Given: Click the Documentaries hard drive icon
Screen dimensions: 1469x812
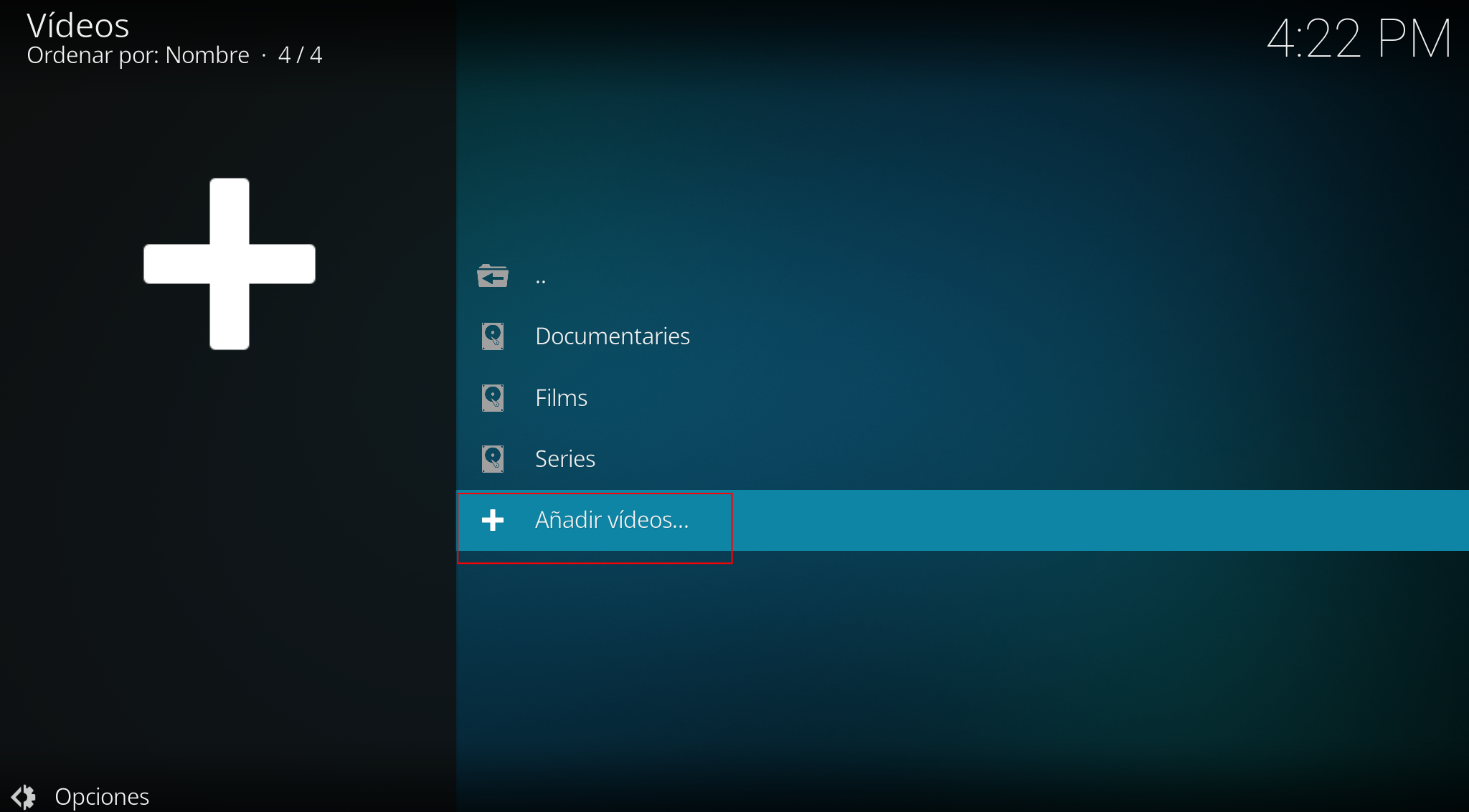Looking at the screenshot, I should tap(493, 336).
